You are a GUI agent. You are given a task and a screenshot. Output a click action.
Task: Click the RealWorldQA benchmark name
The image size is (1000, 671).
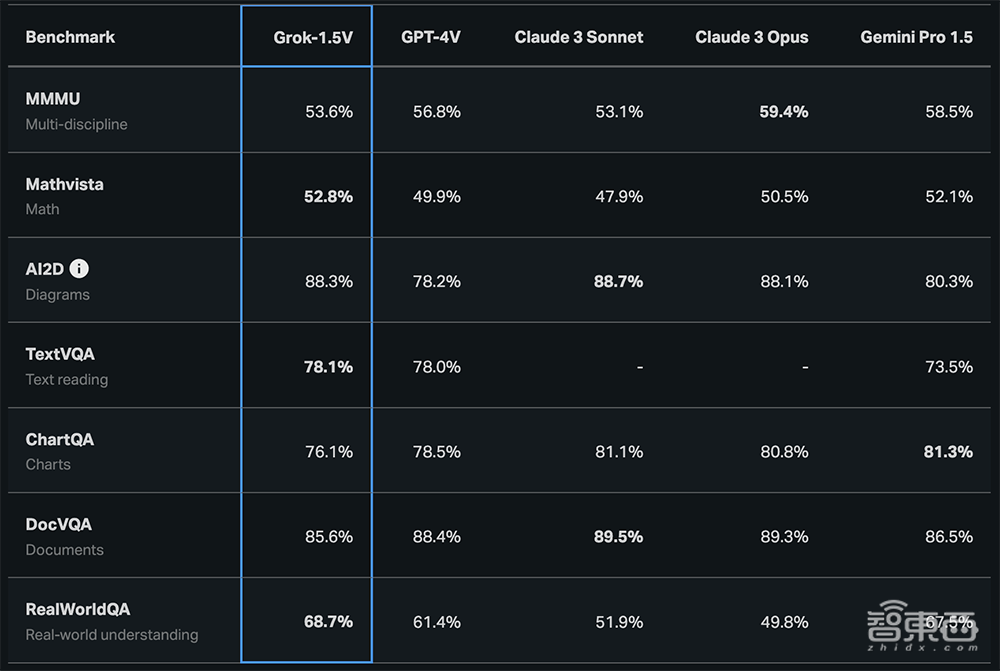pos(78,609)
